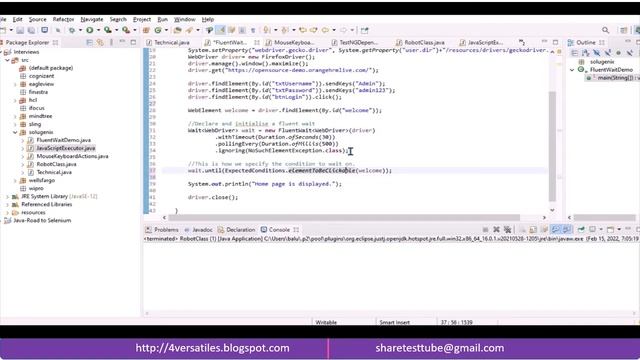Viewport: 640px width, 360px height.
Task: Collapse the solugenix package node
Action: click(x=15, y=132)
